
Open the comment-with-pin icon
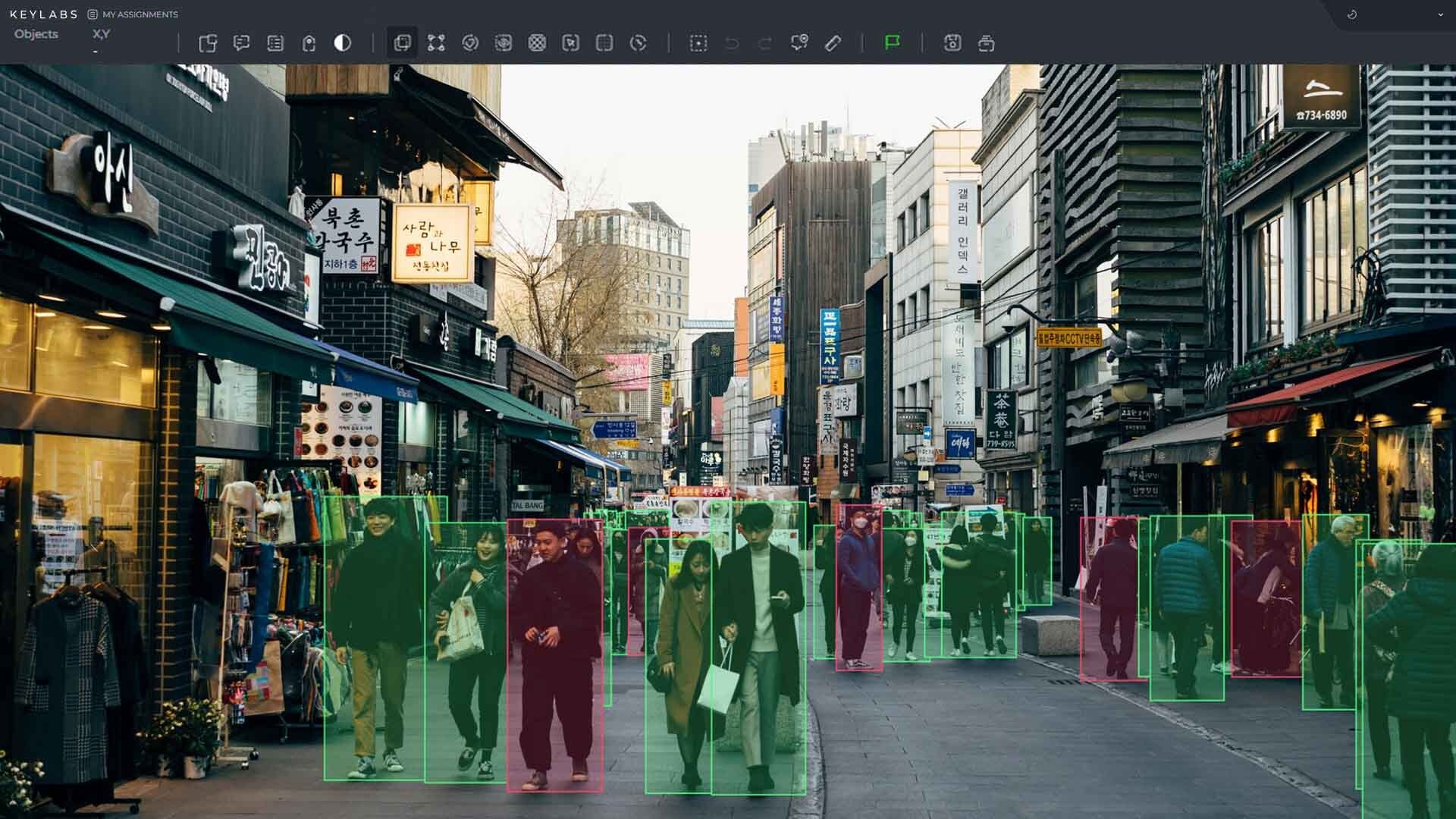tap(799, 43)
